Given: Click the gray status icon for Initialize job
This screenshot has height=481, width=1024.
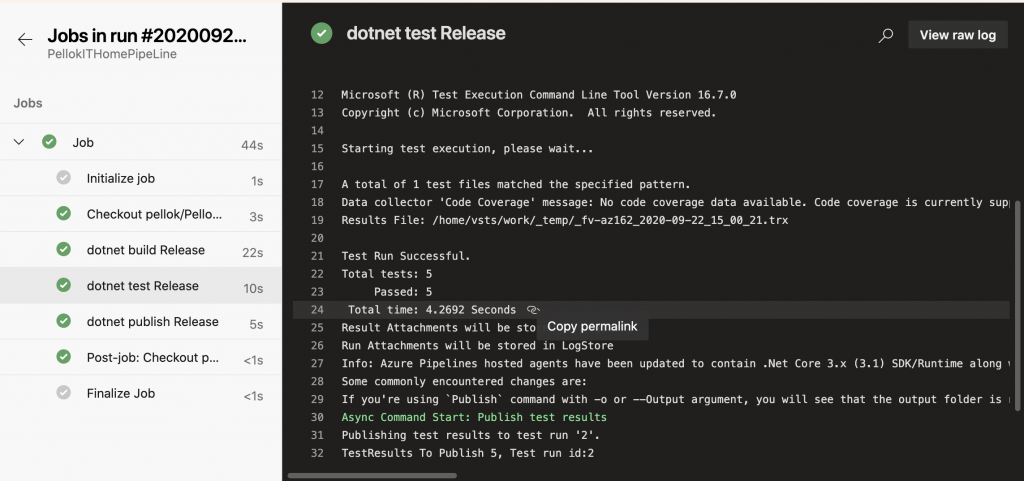Looking at the screenshot, I should coord(64,178).
